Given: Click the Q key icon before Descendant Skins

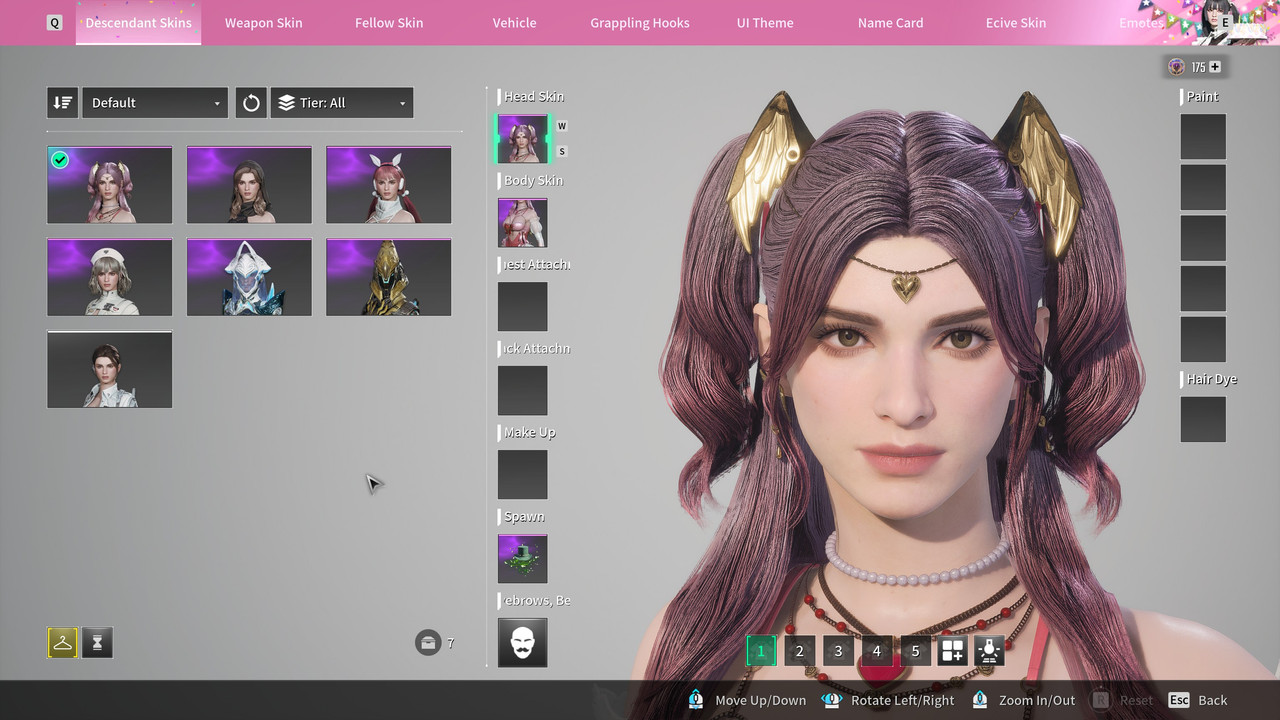Looking at the screenshot, I should 54,23.
